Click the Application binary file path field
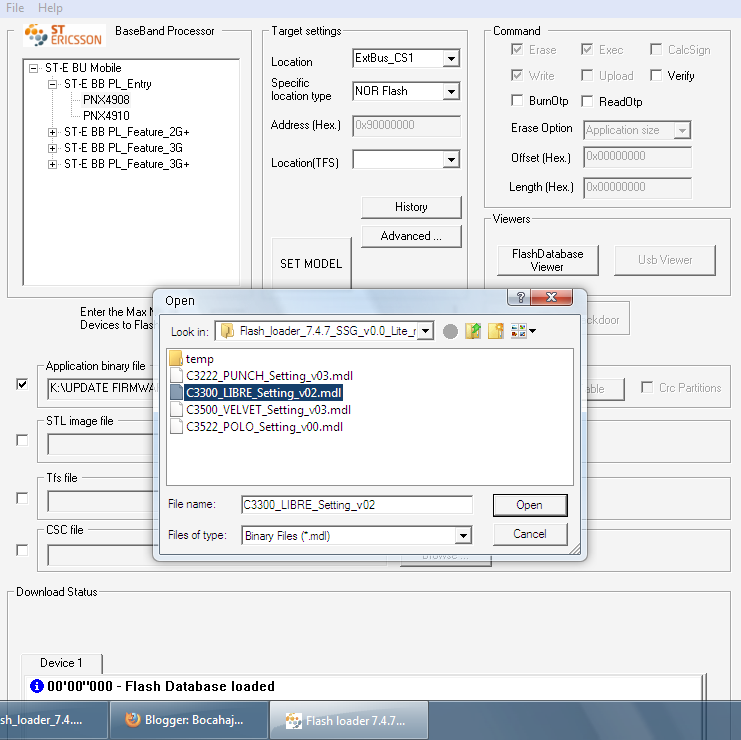The height and width of the screenshot is (740, 741). click(102, 388)
